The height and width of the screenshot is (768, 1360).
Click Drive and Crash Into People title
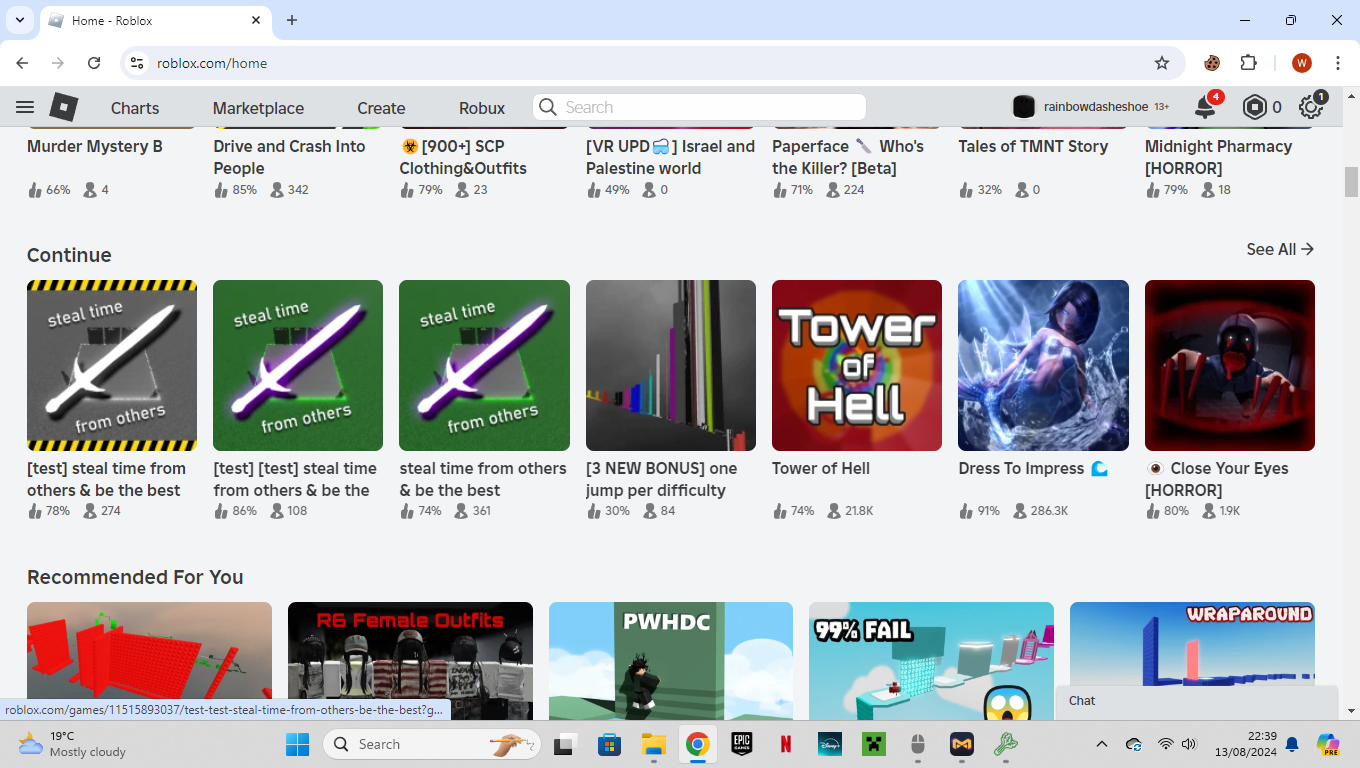click(289, 157)
